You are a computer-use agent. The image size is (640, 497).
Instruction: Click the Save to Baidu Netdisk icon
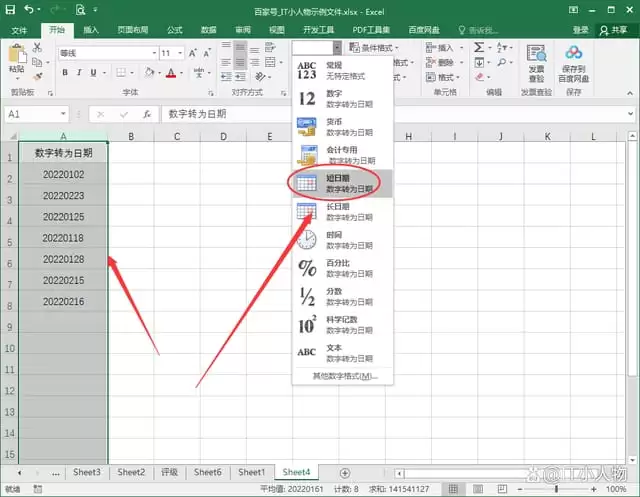tap(573, 64)
